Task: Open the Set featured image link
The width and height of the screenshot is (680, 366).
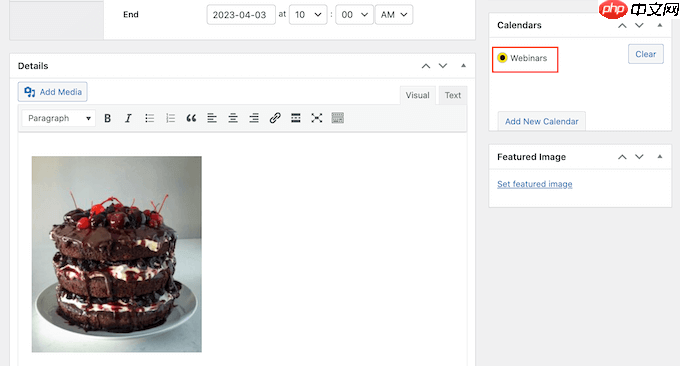Action: pos(535,184)
